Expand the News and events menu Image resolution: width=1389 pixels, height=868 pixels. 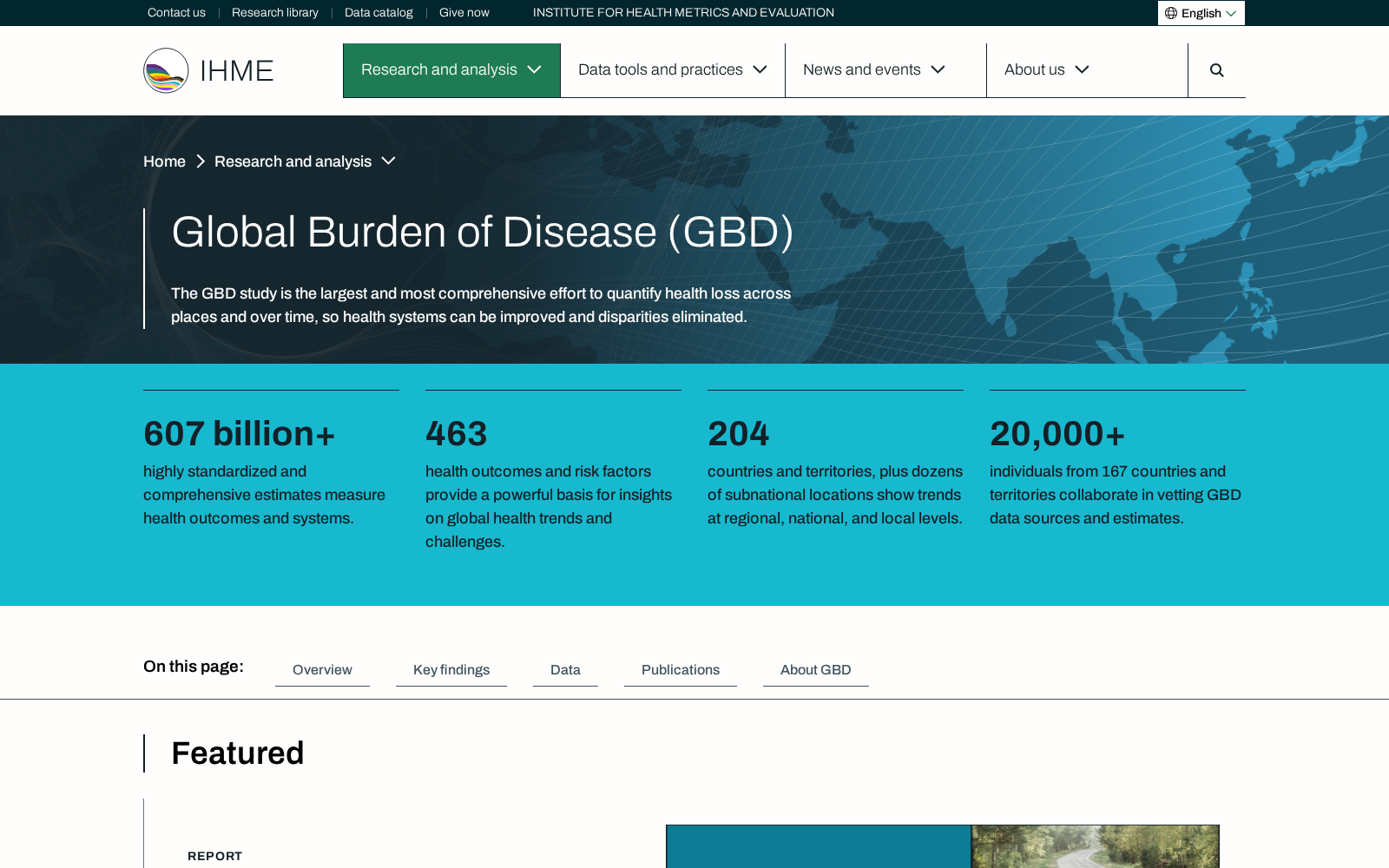coord(885,70)
